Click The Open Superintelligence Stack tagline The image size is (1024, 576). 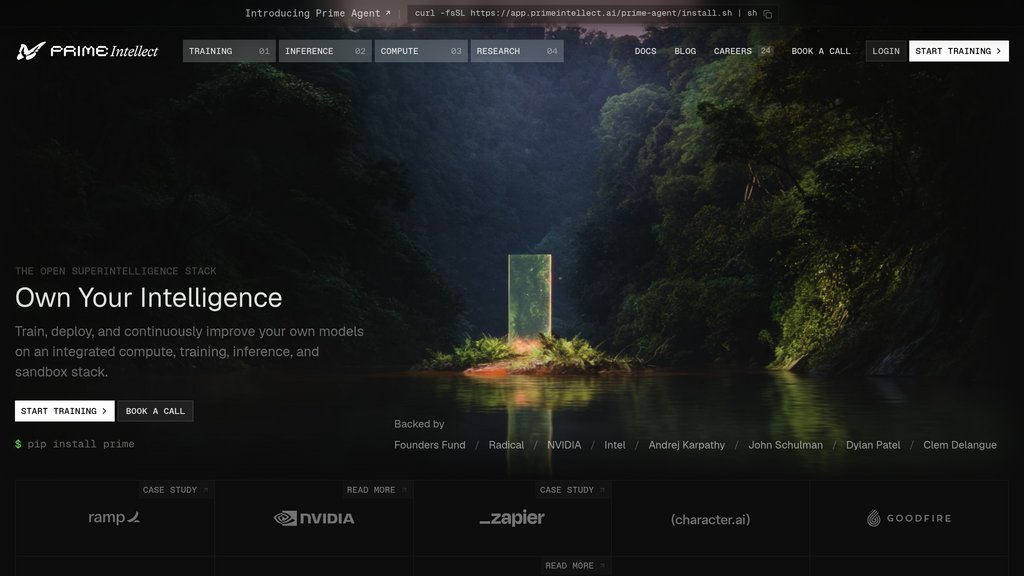tap(116, 271)
